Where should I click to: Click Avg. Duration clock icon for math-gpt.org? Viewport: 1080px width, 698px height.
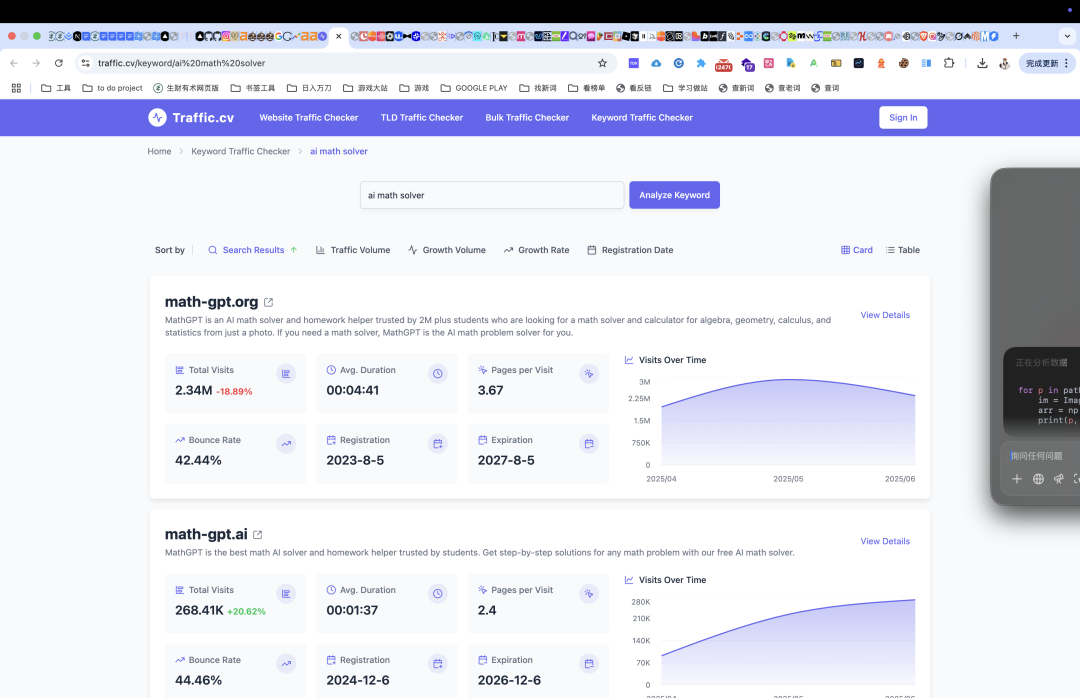click(x=437, y=373)
